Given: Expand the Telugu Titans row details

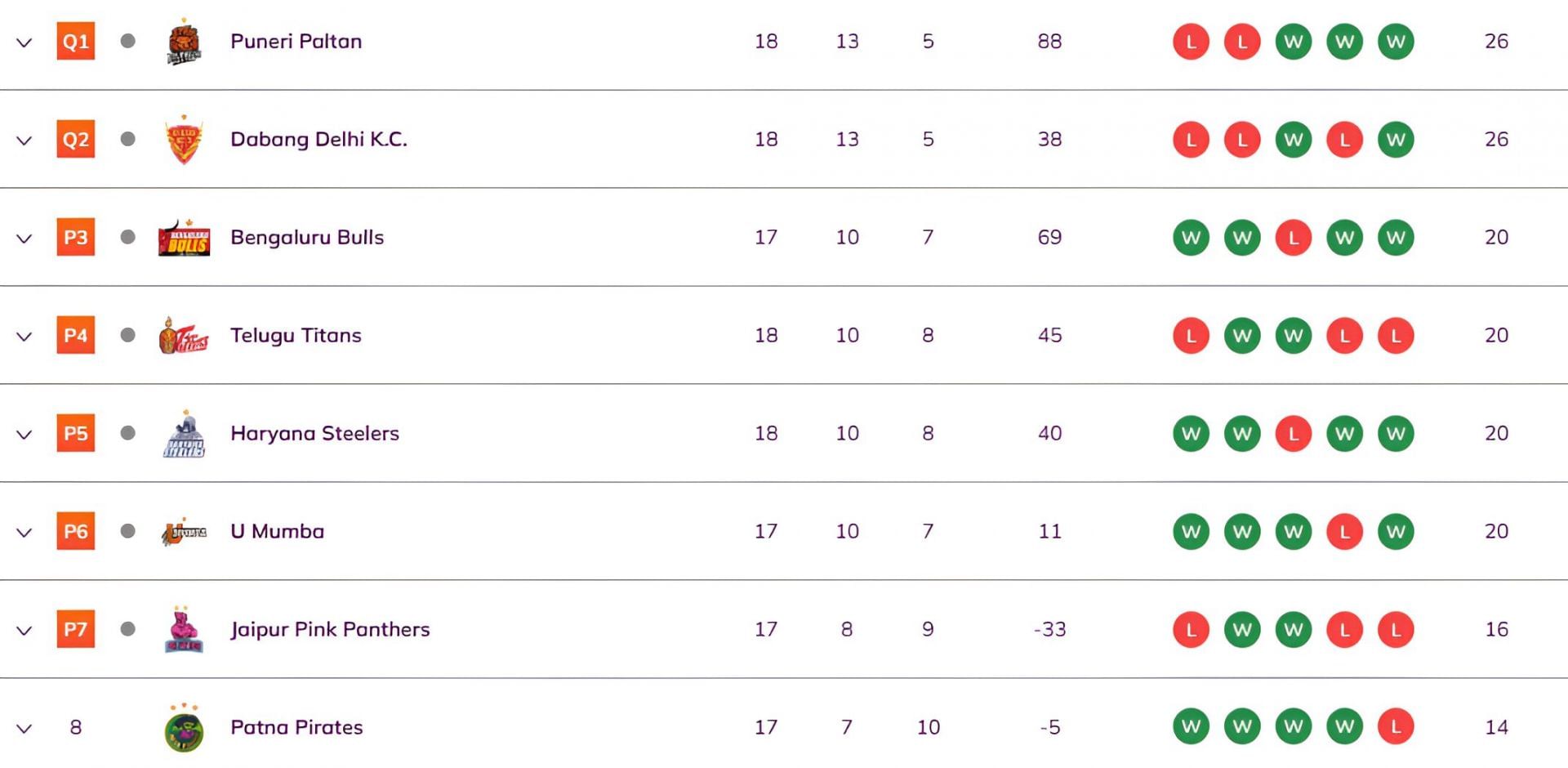Looking at the screenshot, I should [24, 337].
